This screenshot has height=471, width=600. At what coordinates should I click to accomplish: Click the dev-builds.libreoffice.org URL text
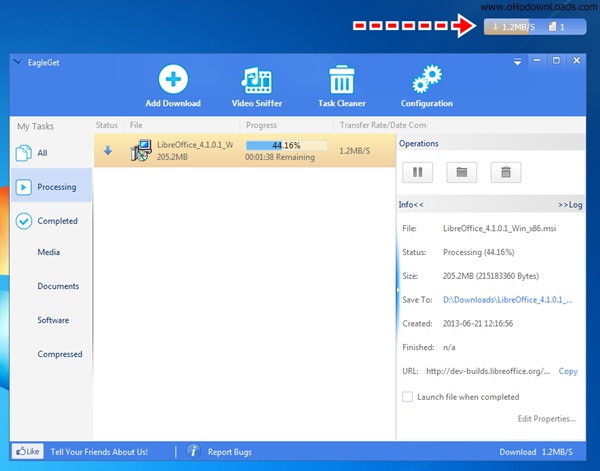coord(488,371)
